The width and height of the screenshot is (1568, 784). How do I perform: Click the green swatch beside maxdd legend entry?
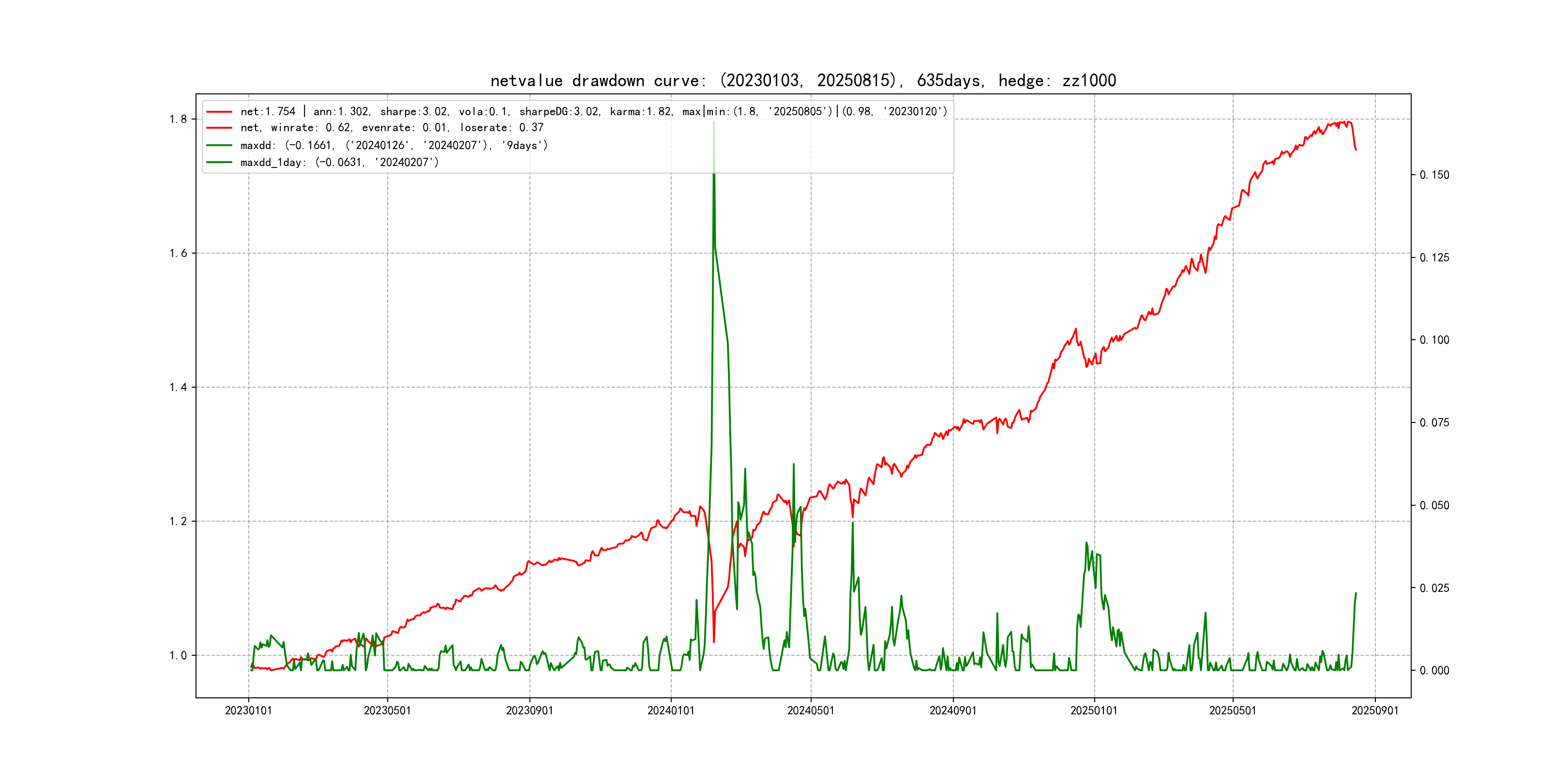tap(219, 146)
